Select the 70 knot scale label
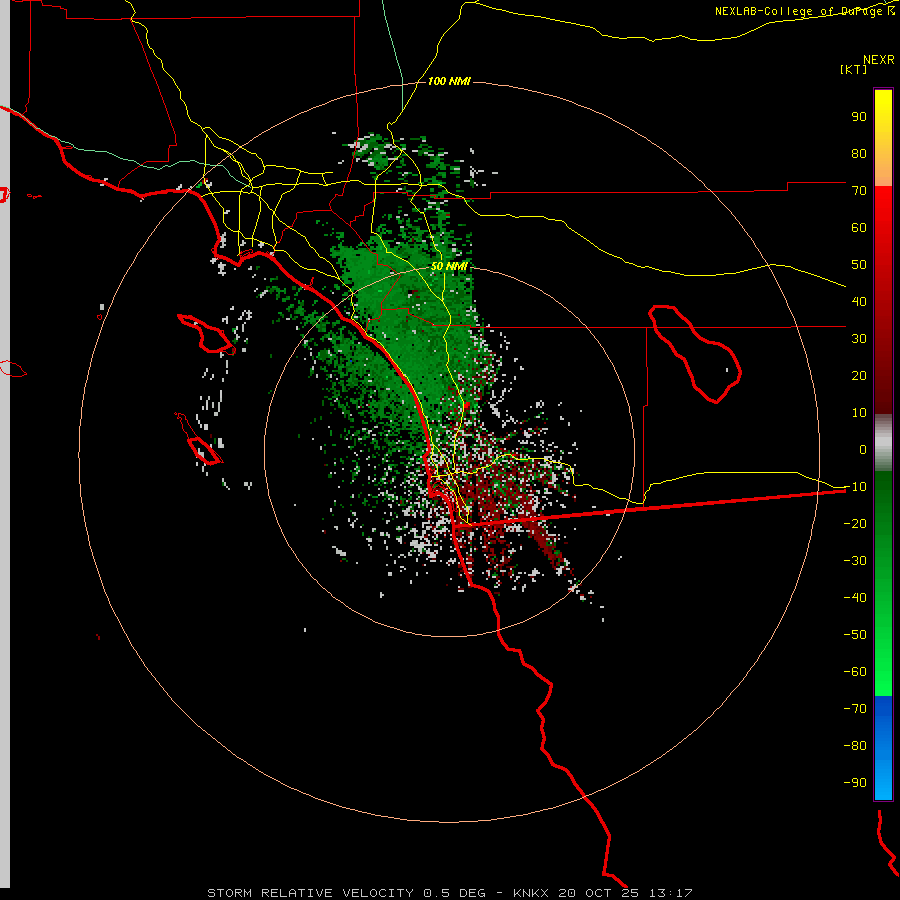The height and width of the screenshot is (900, 900). pos(859,191)
